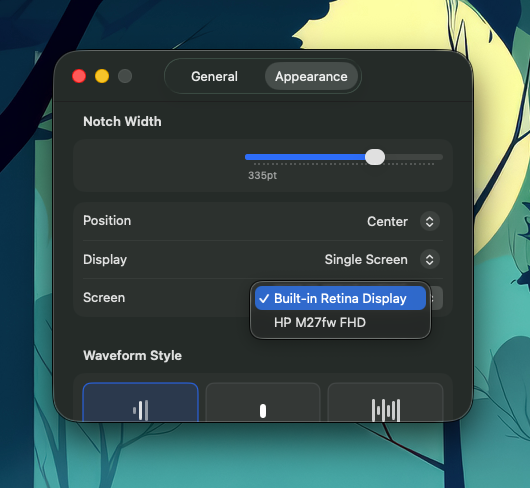The width and height of the screenshot is (530, 488).
Task: Select the single pill waveform style
Action: coord(263,402)
